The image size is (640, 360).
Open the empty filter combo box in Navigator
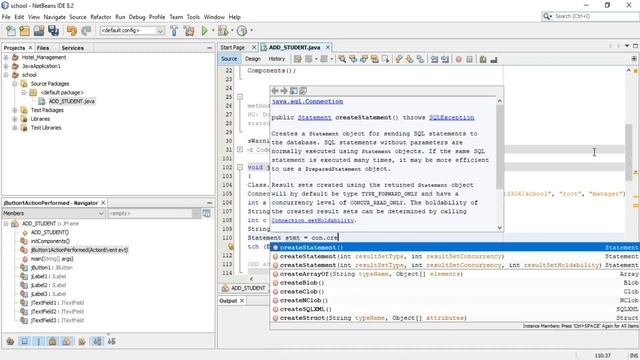click(154, 213)
